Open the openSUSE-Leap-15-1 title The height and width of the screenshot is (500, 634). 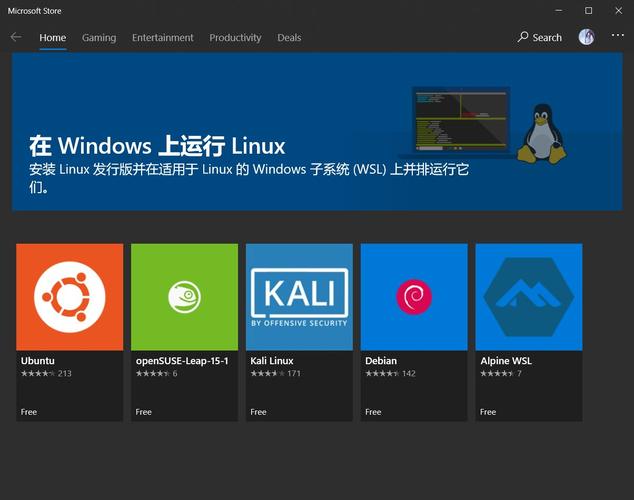point(182,361)
